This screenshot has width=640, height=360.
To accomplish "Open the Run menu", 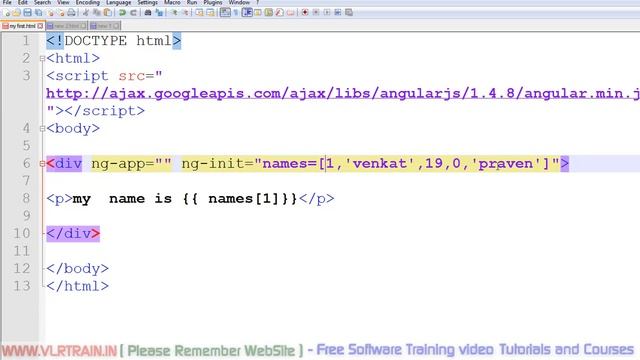I will pyautogui.click(x=192, y=2).
